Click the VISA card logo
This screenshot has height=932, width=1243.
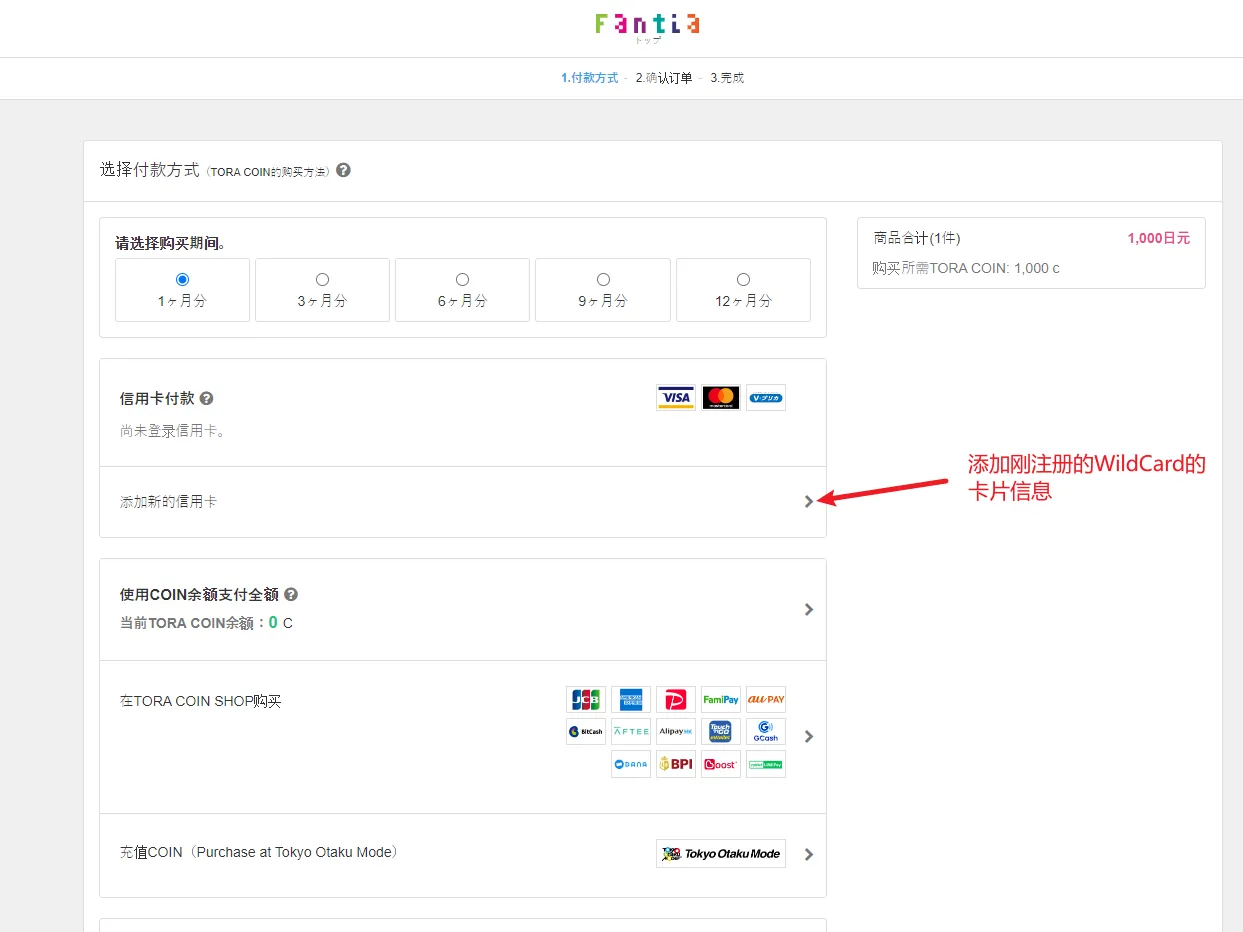click(x=676, y=398)
